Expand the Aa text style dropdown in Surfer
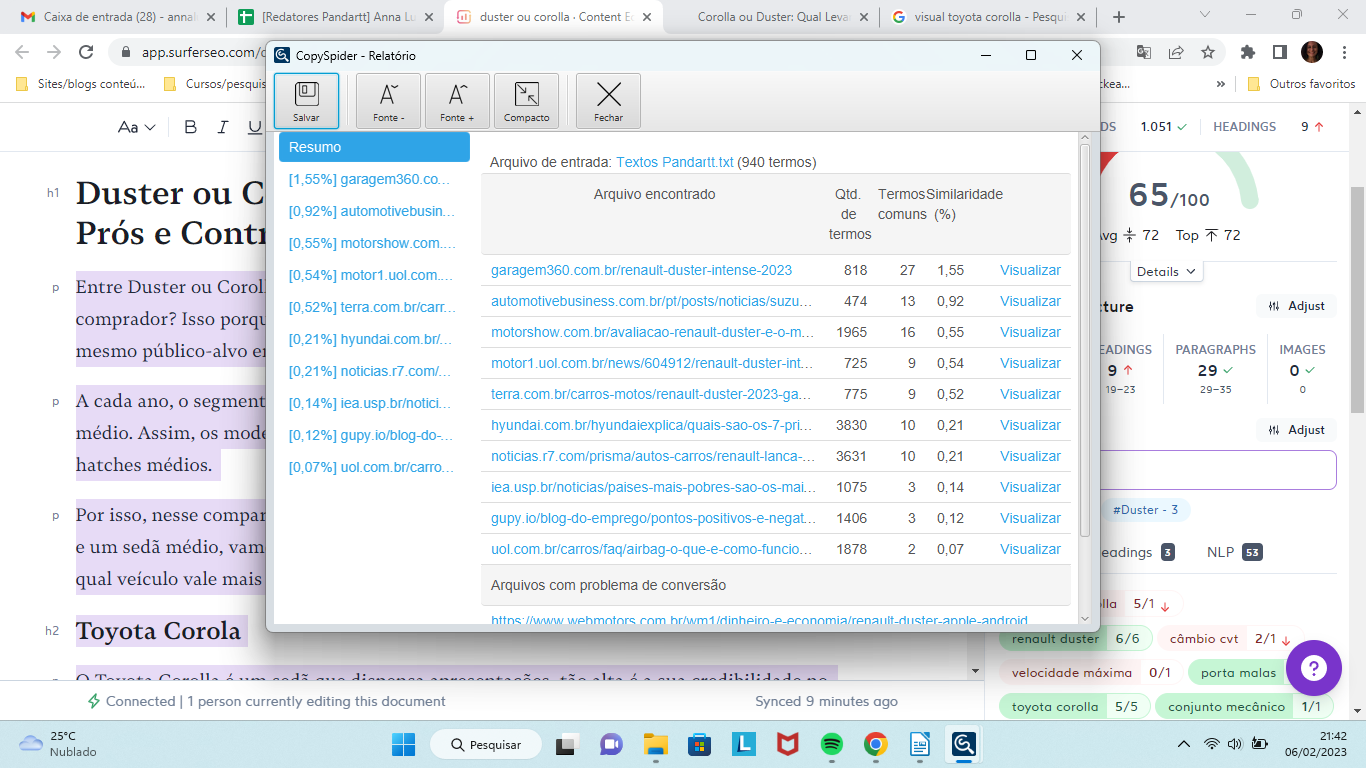 [136, 127]
